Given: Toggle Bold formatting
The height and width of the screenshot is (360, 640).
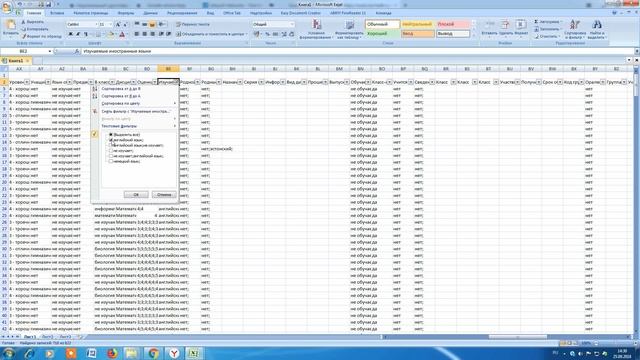Looking at the screenshot, I should [70, 34].
